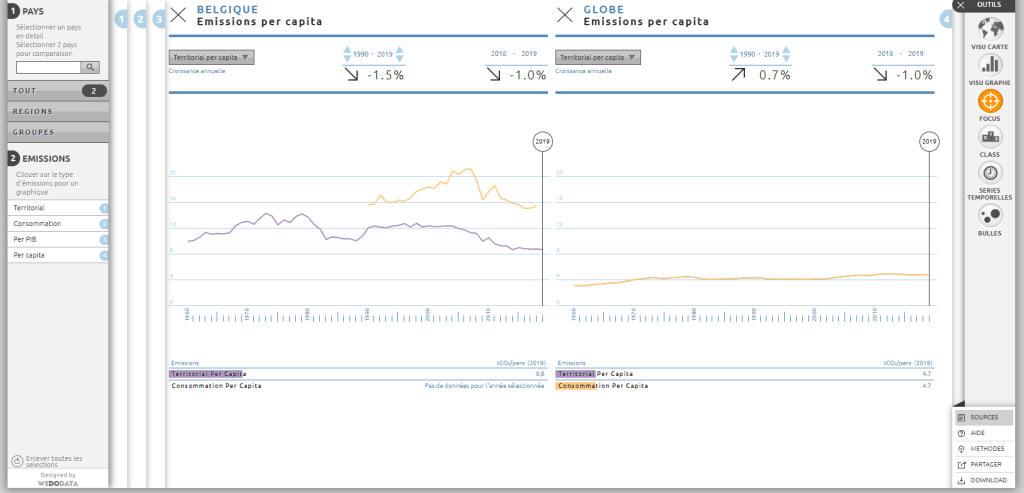The image size is (1024, 493).
Task: Click the Download link
Action: [x=984, y=480]
